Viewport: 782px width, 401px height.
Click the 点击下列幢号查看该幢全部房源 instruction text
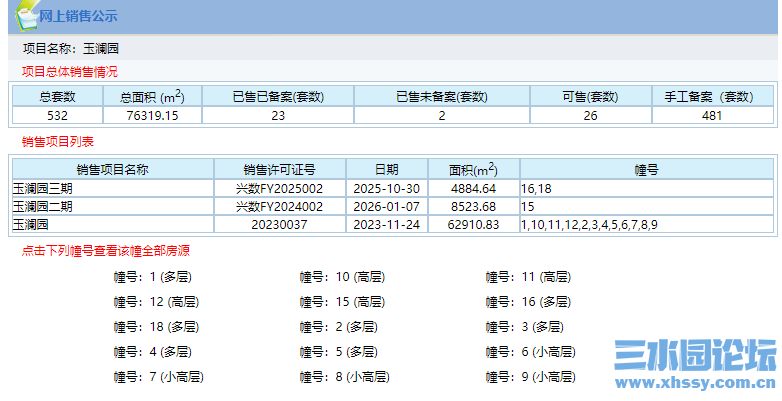tap(106, 250)
